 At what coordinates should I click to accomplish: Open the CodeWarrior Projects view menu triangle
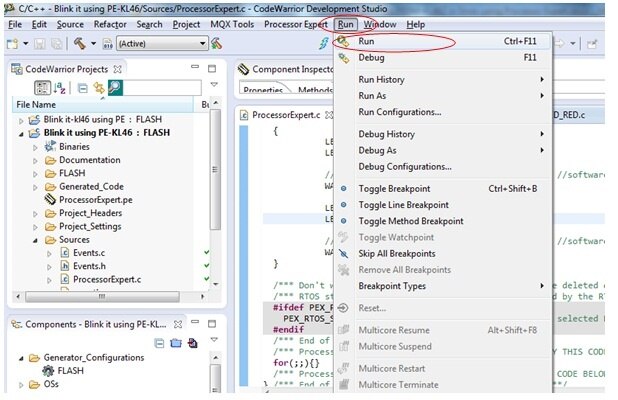click(x=214, y=84)
